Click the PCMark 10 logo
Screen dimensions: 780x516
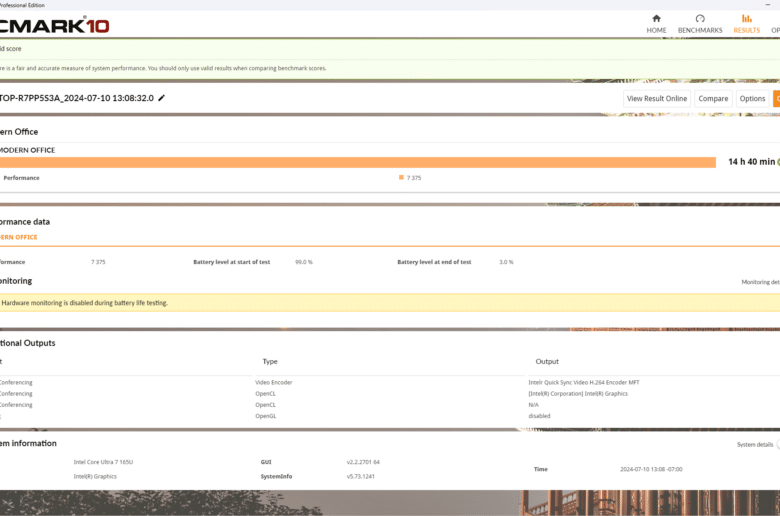[54, 25]
